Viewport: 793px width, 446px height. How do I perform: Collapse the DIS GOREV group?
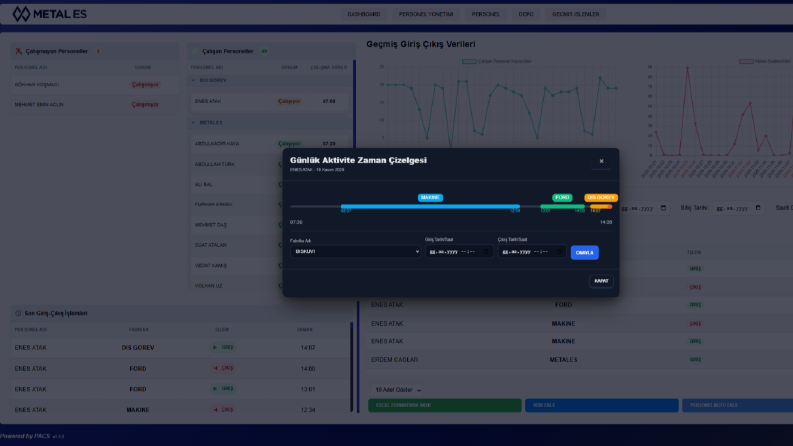tap(193, 80)
